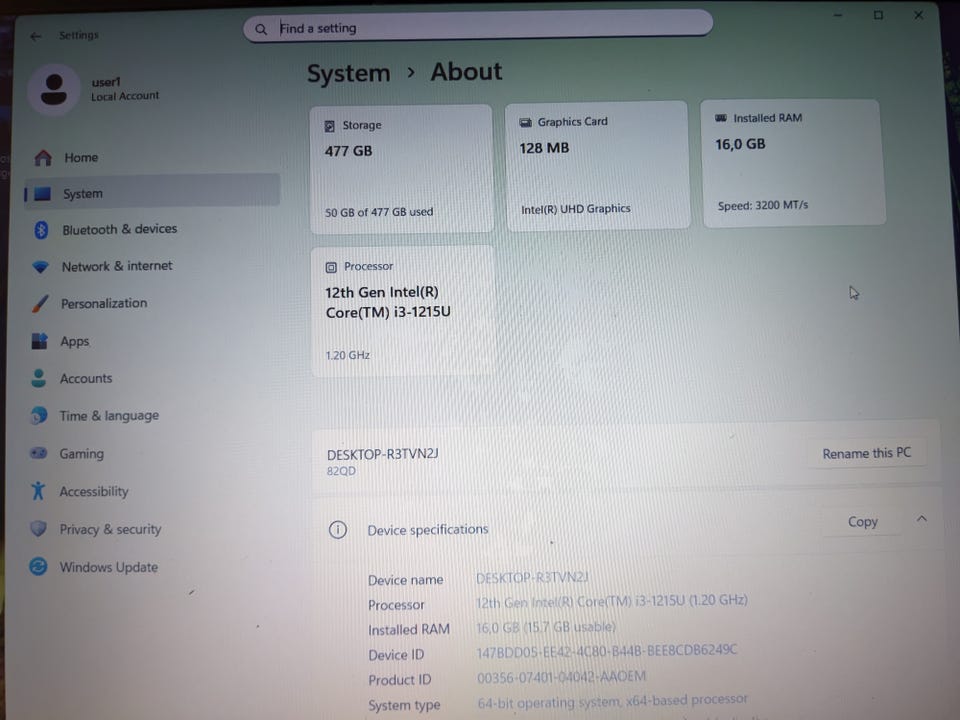Click the 82QD model text
This screenshot has height=720, width=960.
(341, 471)
